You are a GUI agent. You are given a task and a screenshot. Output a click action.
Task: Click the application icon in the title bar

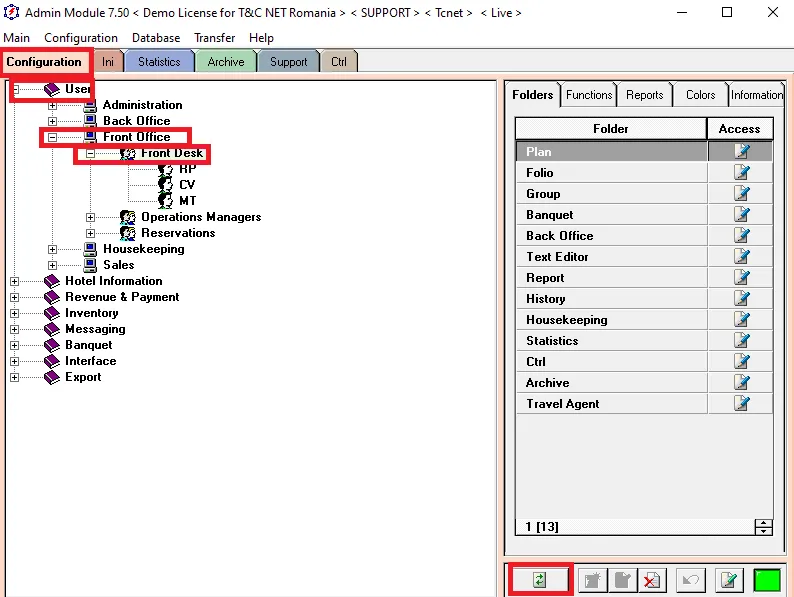tap(11, 12)
